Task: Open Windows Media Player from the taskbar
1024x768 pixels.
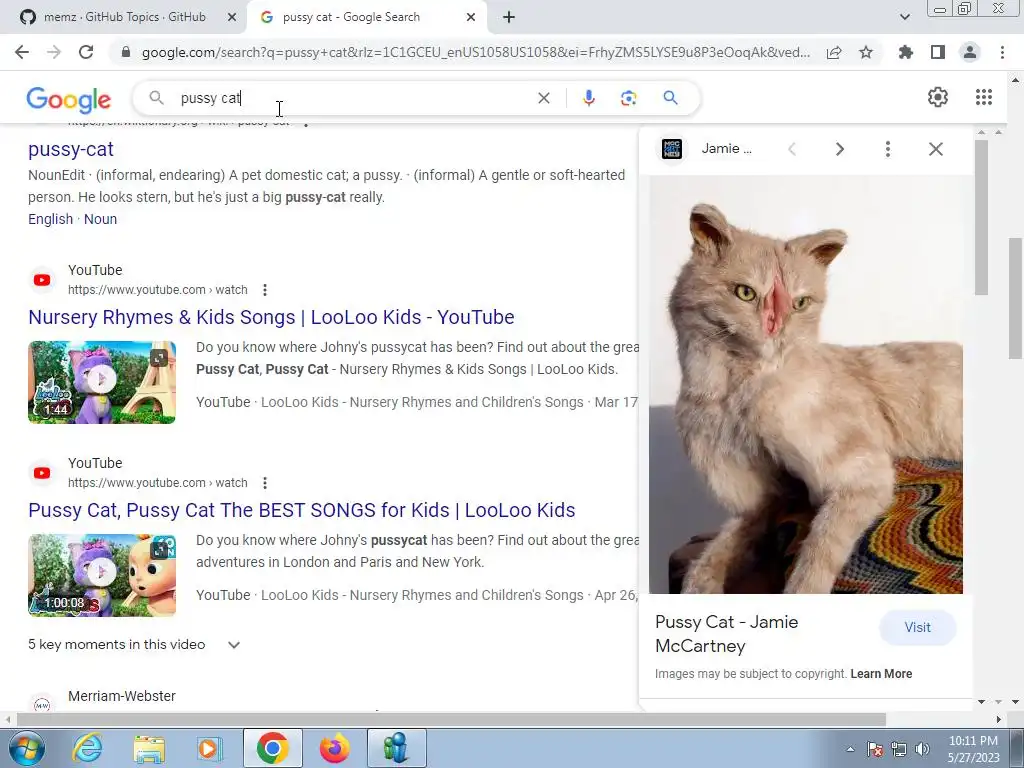Action: pos(210,748)
